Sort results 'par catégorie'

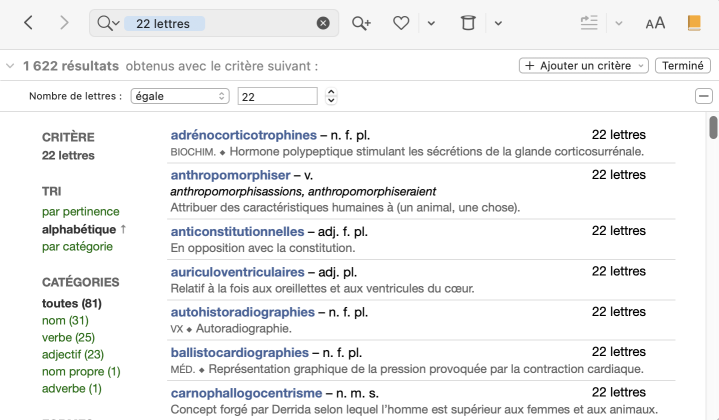click(x=77, y=246)
